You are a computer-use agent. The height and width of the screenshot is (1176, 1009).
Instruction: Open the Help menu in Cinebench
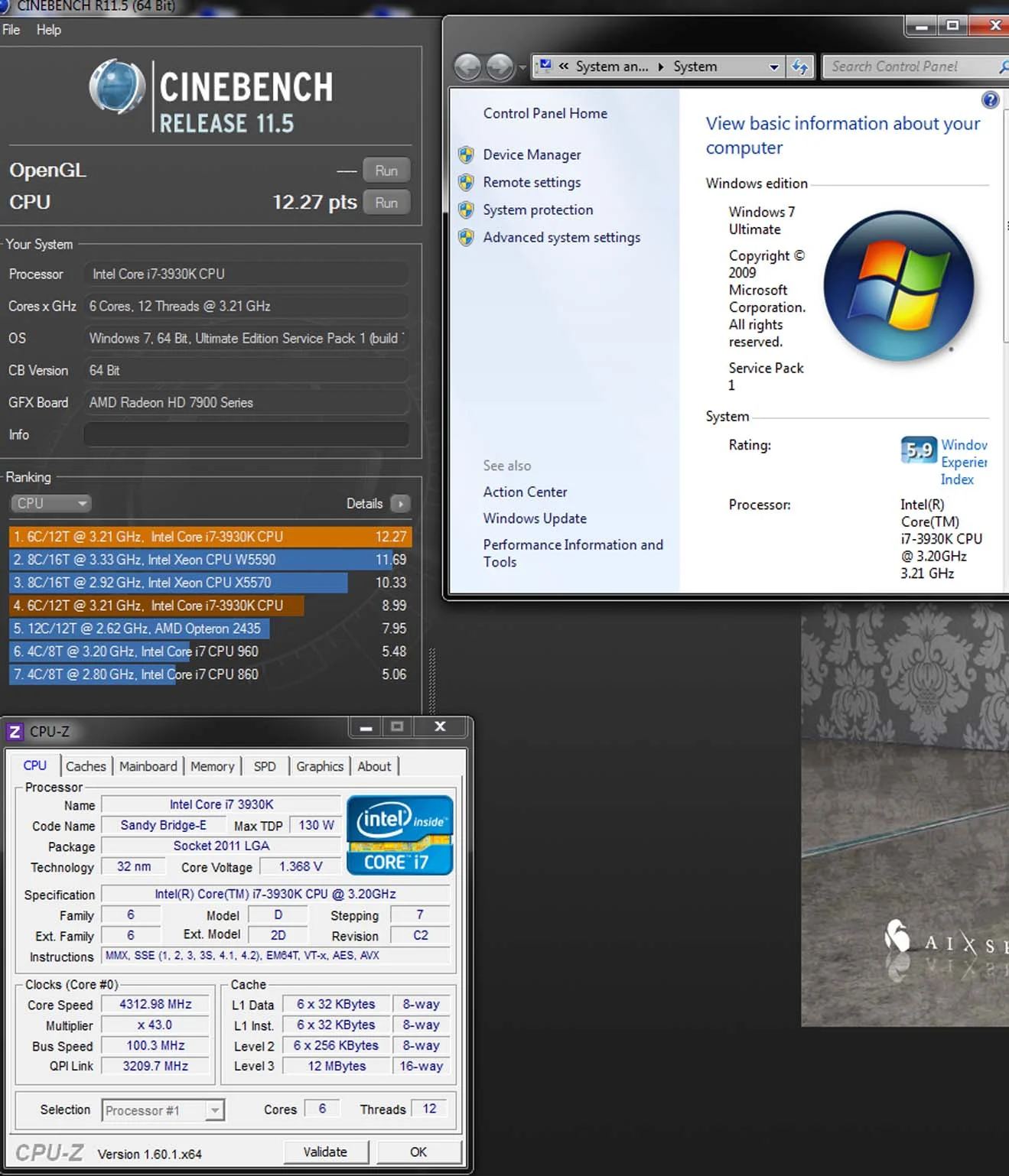pyautogui.click(x=49, y=30)
